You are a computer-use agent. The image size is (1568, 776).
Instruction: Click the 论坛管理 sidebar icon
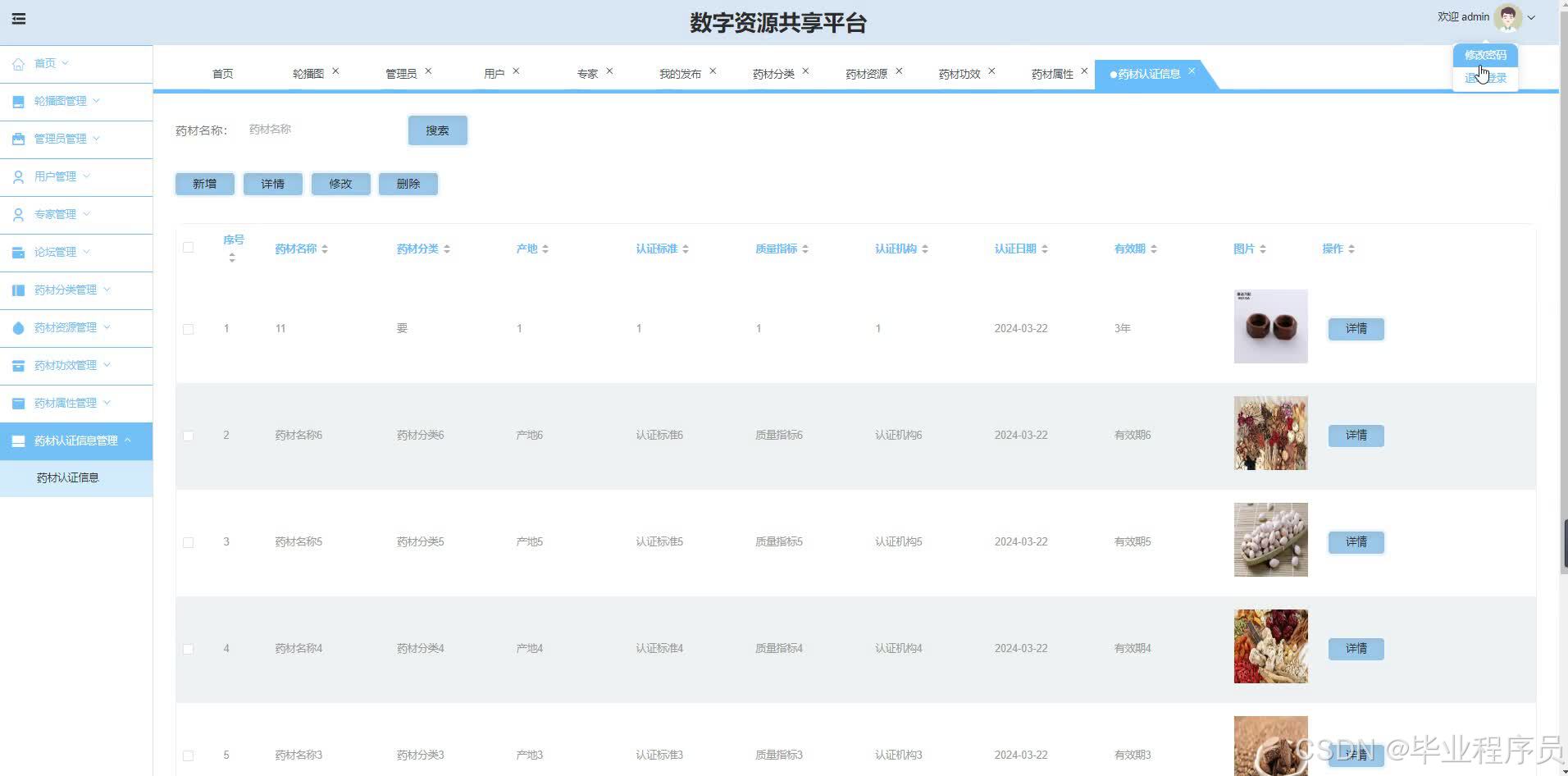(18, 252)
